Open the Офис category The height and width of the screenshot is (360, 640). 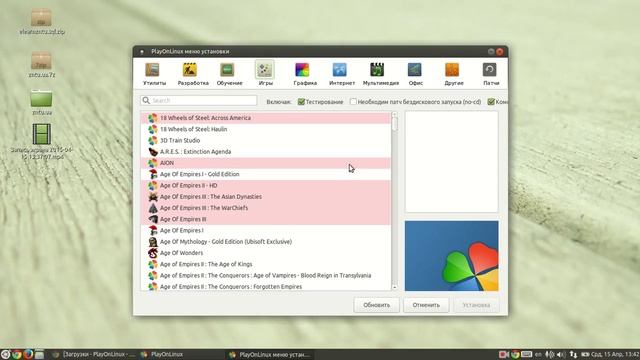(415, 74)
